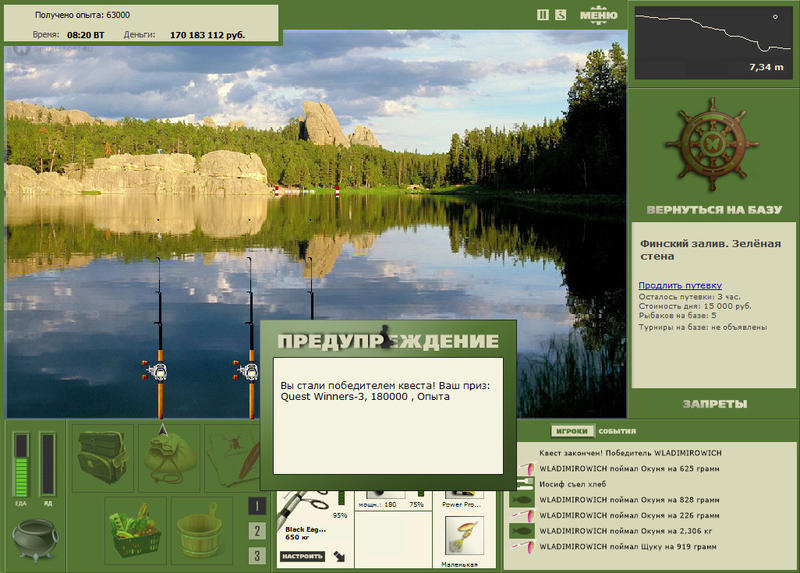Click the ship steering wheel icon

point(712,145)
